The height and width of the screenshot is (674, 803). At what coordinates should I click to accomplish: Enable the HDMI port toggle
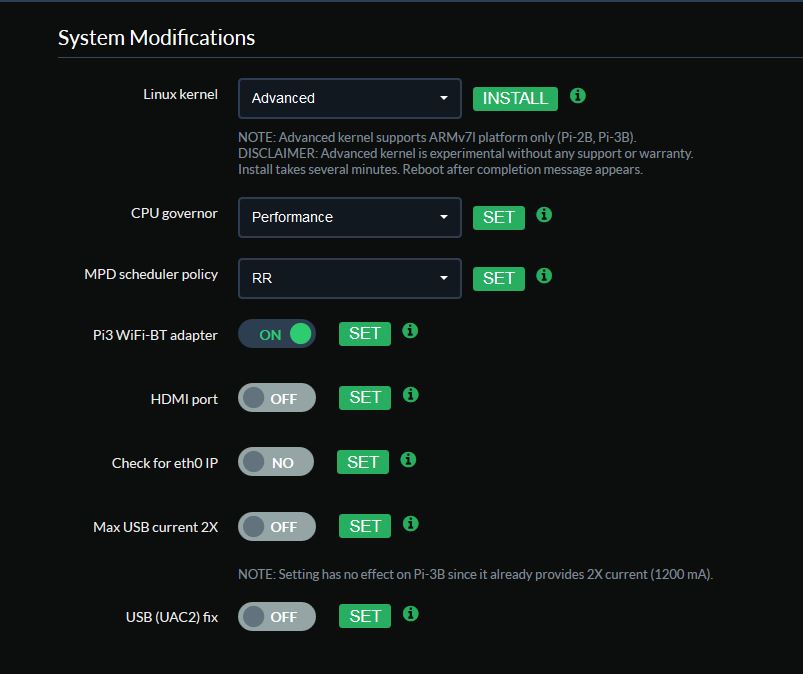(277, 398)
